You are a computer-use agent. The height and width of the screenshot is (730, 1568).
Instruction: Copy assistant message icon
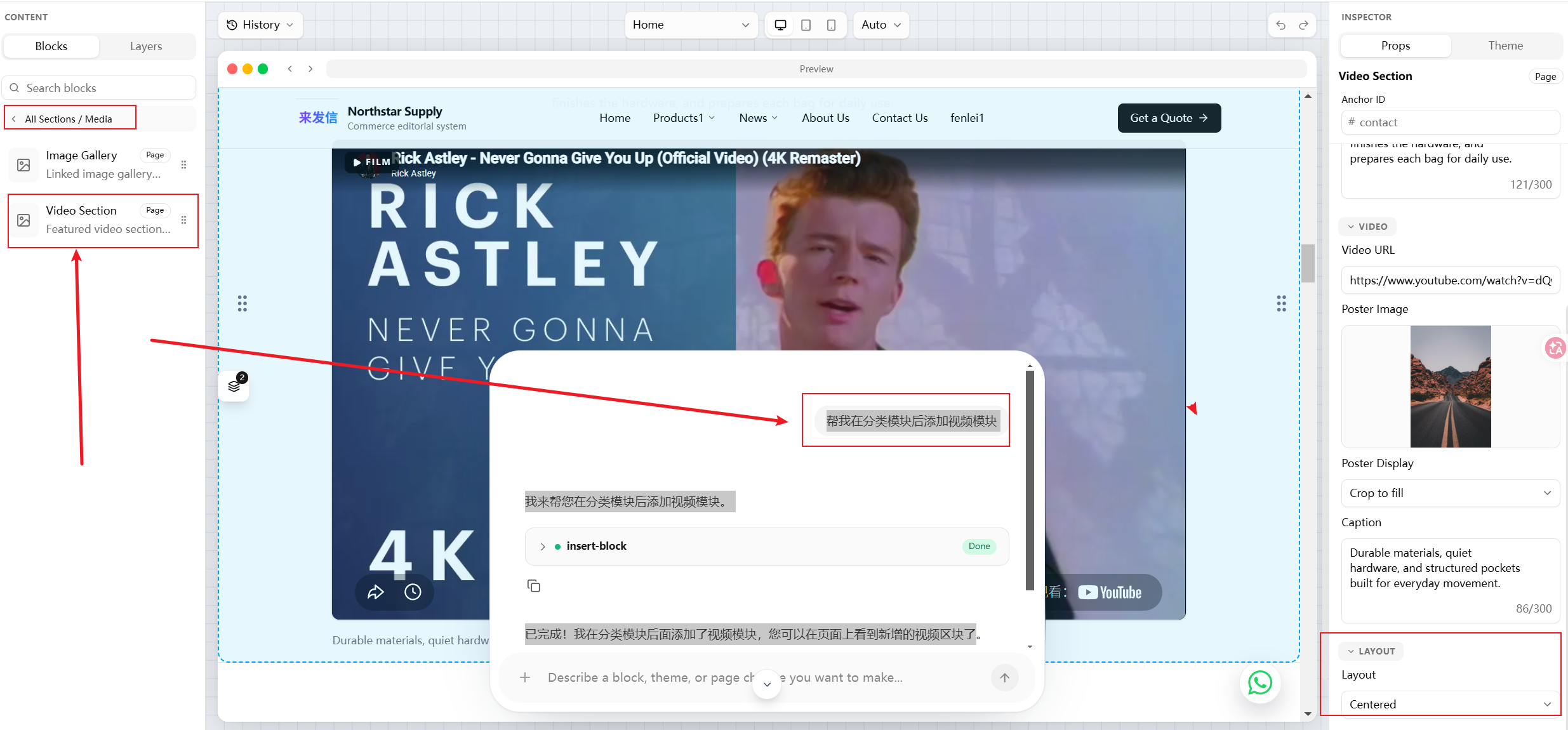pos(534,585)
